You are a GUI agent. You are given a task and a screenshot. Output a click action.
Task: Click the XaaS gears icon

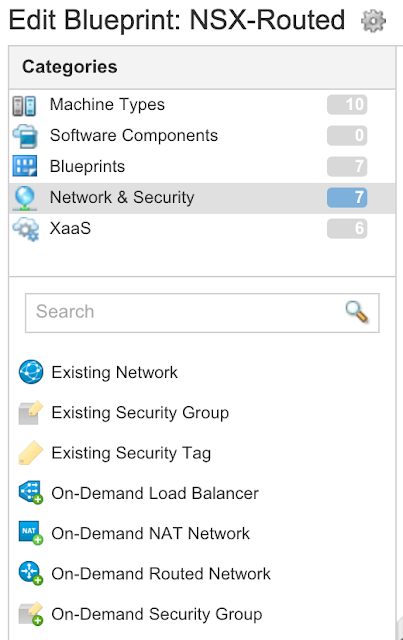(x=25, y=229)
